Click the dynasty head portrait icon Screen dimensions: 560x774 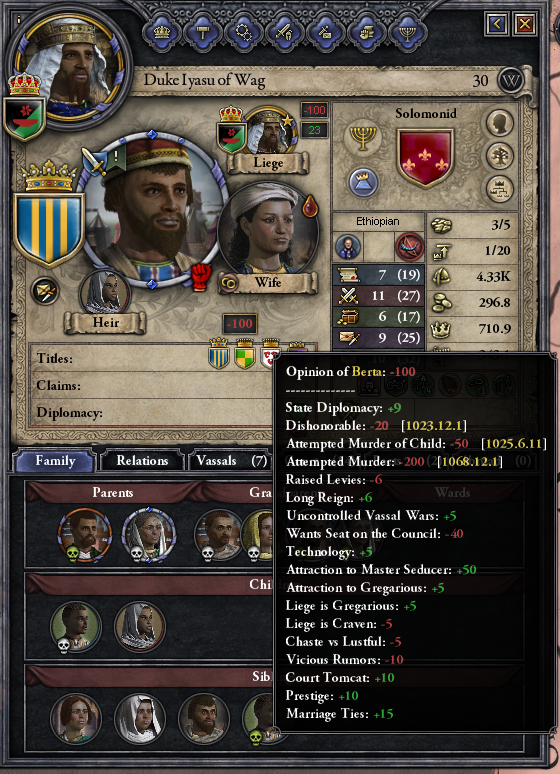pyautogui.click(x=500, y=123)
